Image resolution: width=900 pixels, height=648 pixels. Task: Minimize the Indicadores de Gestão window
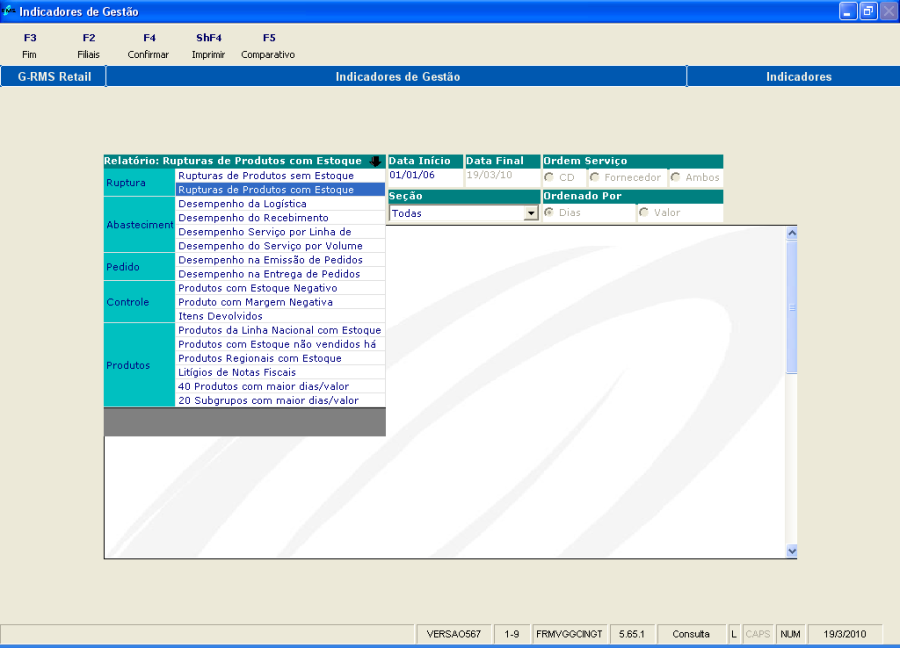[x=848, y=11]
